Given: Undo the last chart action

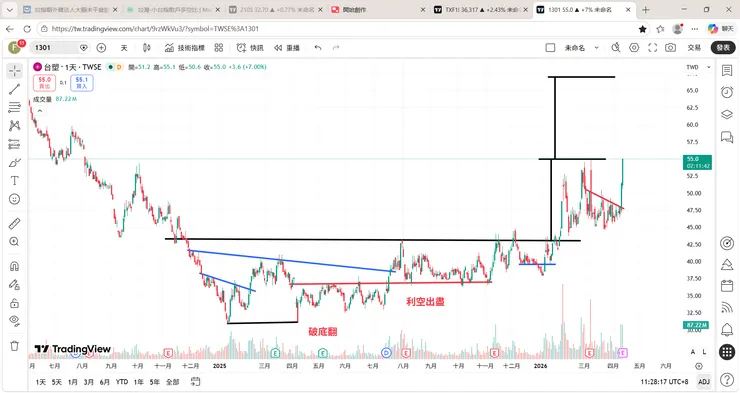Looking at the screenshot, I should point(318,48).
